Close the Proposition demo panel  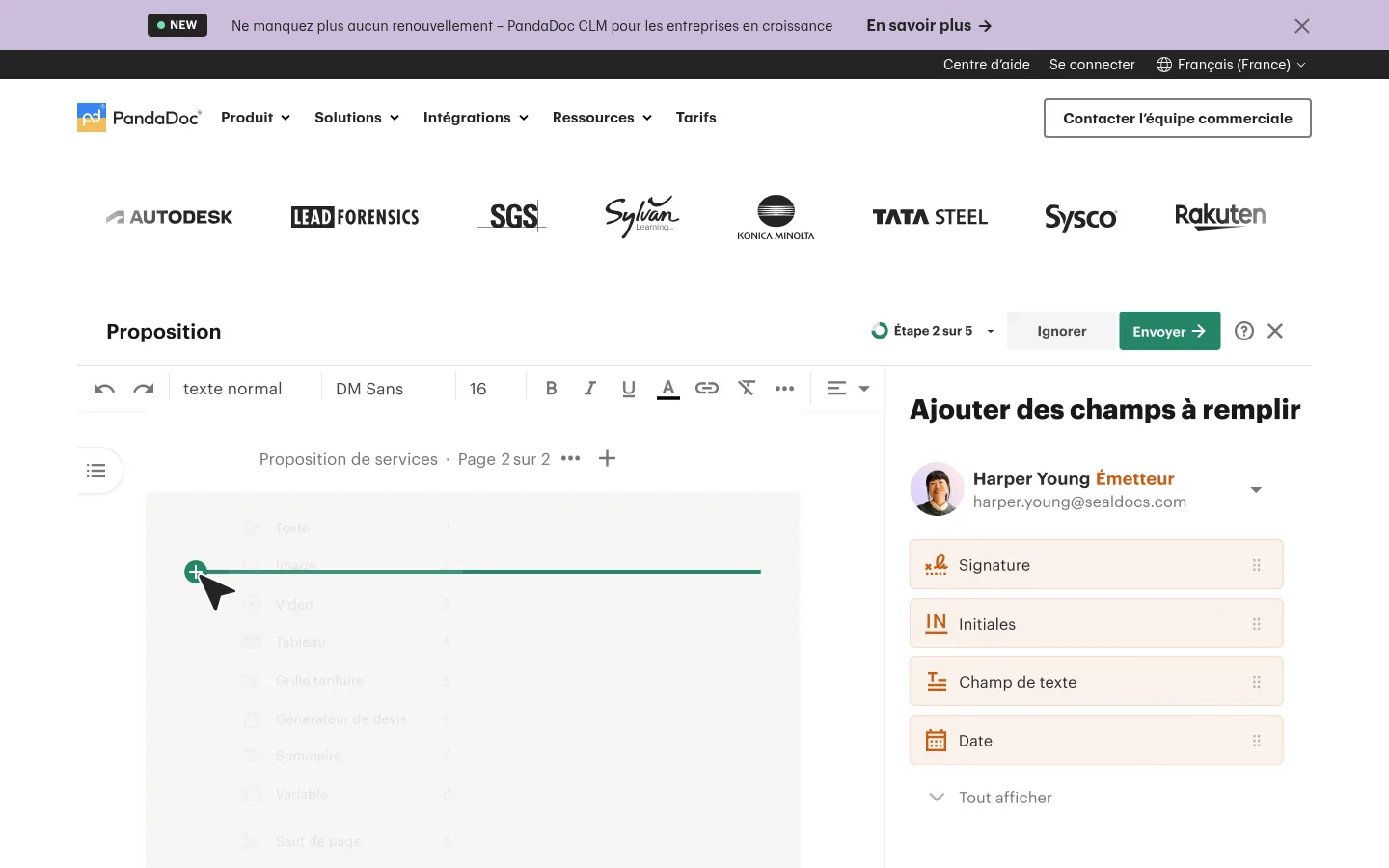click(1275, 331)
